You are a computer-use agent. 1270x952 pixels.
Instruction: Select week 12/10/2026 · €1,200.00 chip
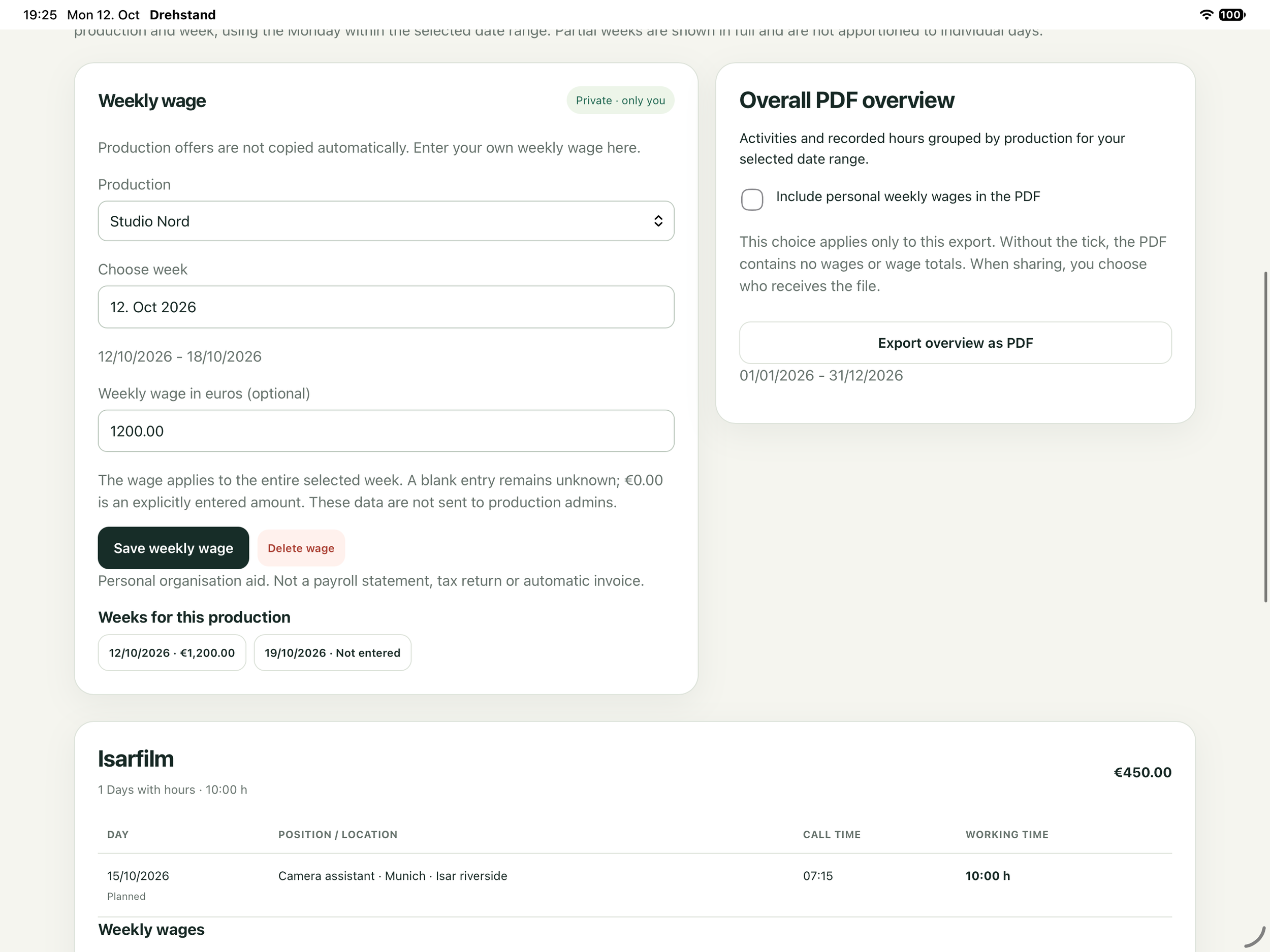(172, 652)
